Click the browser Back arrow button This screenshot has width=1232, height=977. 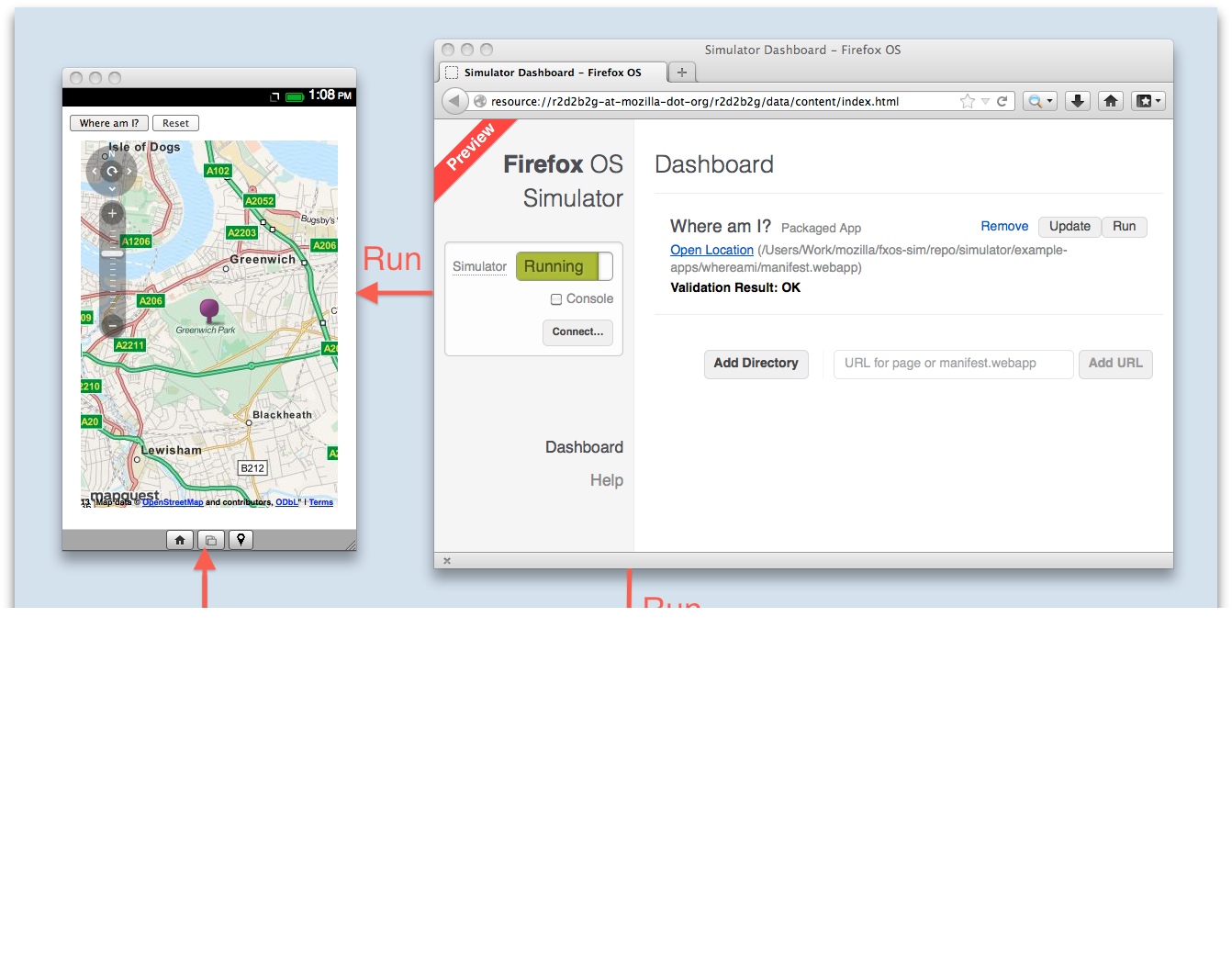[454, 101]
